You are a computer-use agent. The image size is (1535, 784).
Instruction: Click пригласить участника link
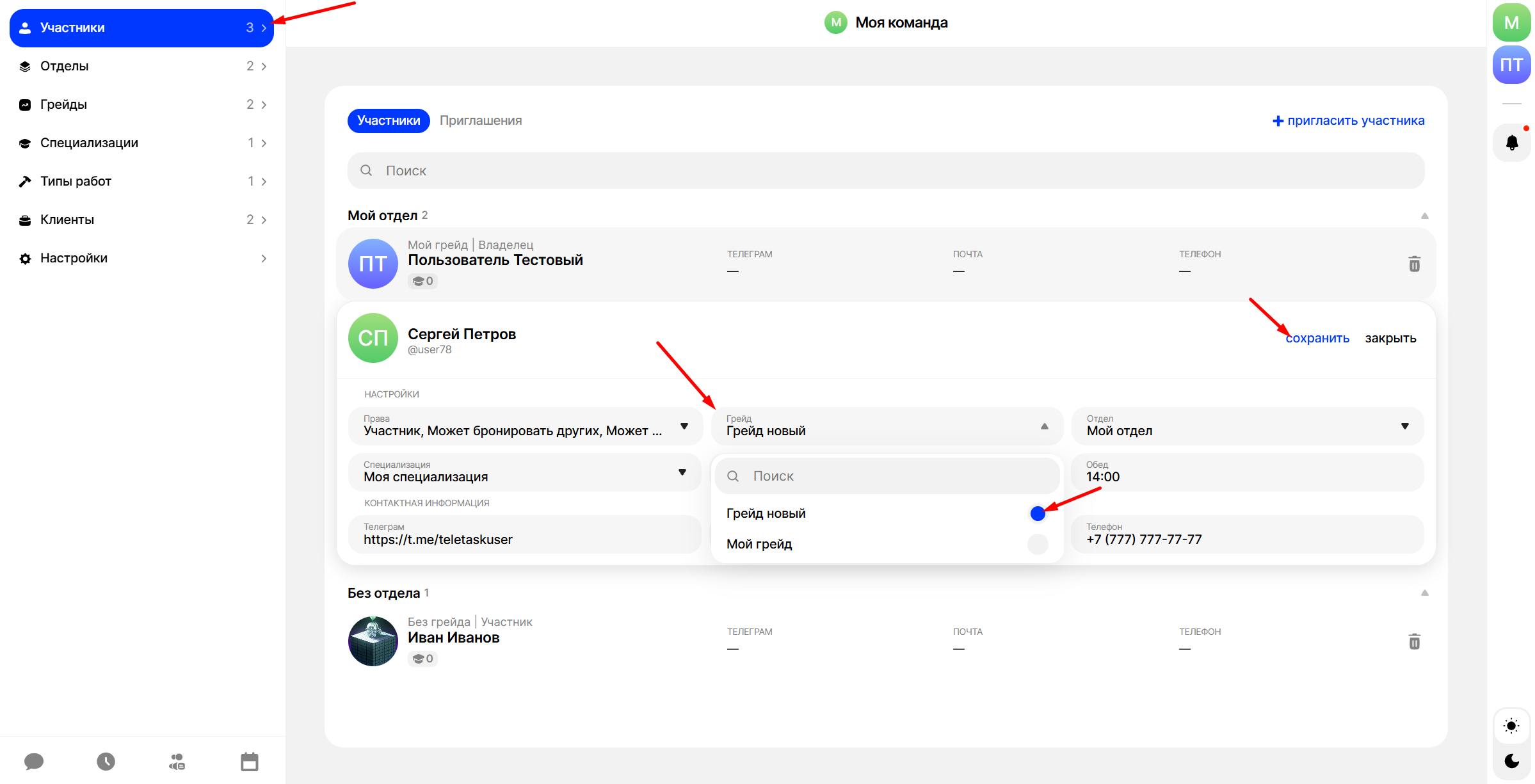[x=1348, y=120]
